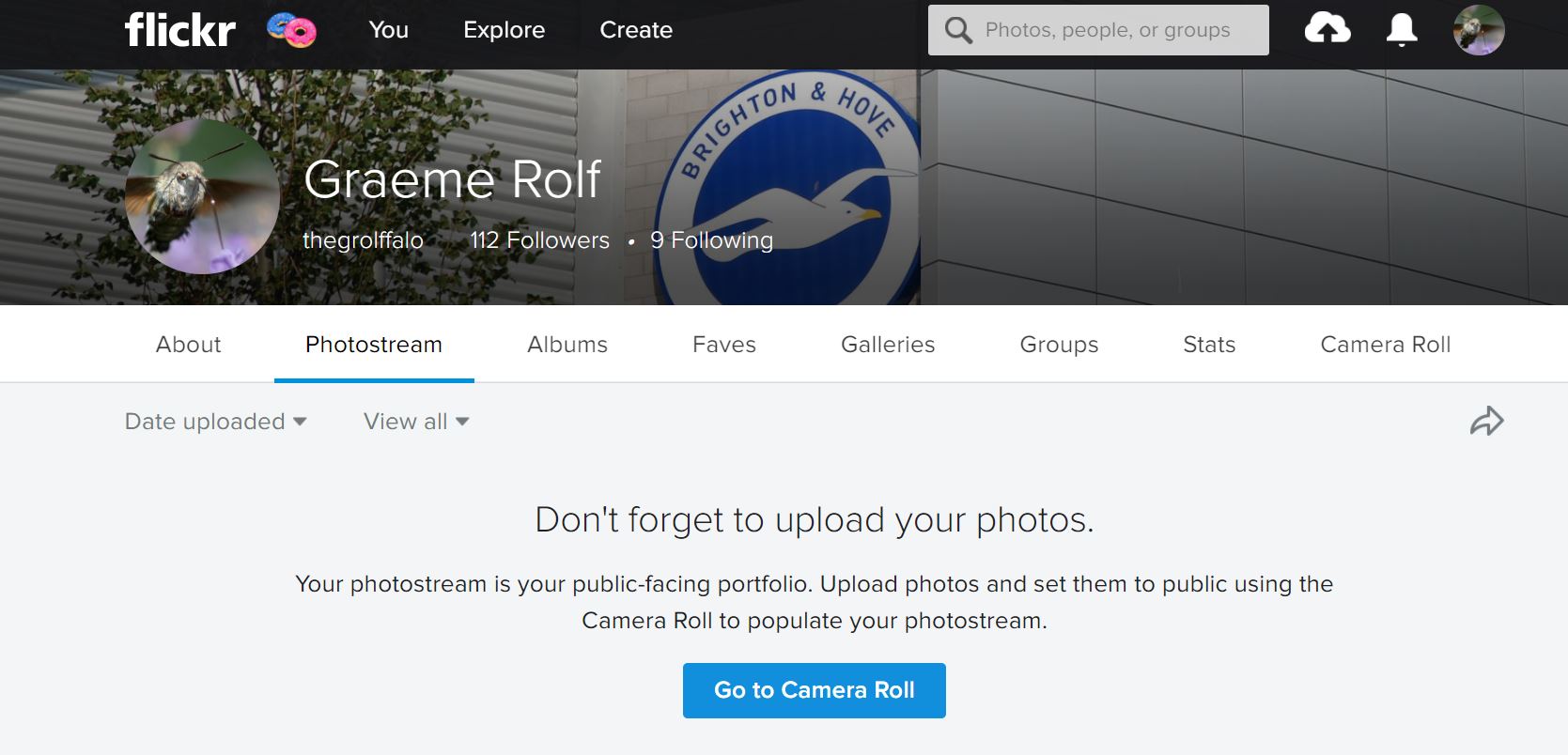The width and height of the screenshot is (1568, 755).
Task: Click the Go to Camera Roll button
Action: coord(815,690)
